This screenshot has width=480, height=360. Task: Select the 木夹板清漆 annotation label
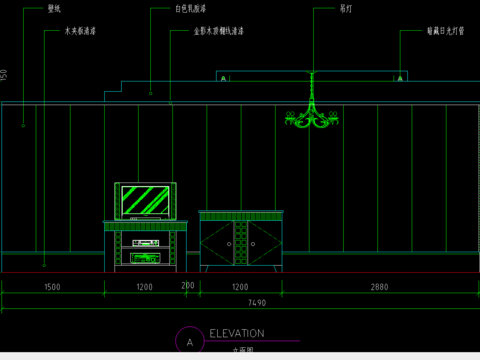80,31
